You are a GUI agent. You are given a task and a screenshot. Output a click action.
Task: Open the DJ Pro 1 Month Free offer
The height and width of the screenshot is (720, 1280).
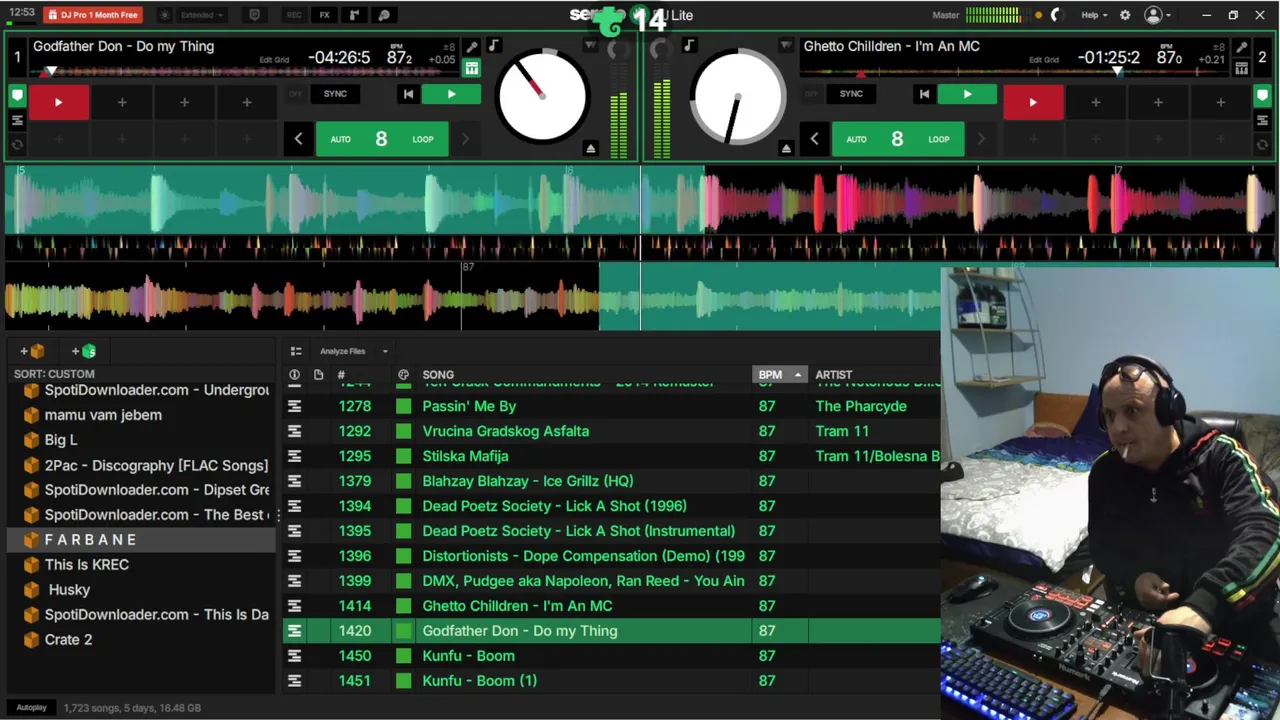(93, 15)
